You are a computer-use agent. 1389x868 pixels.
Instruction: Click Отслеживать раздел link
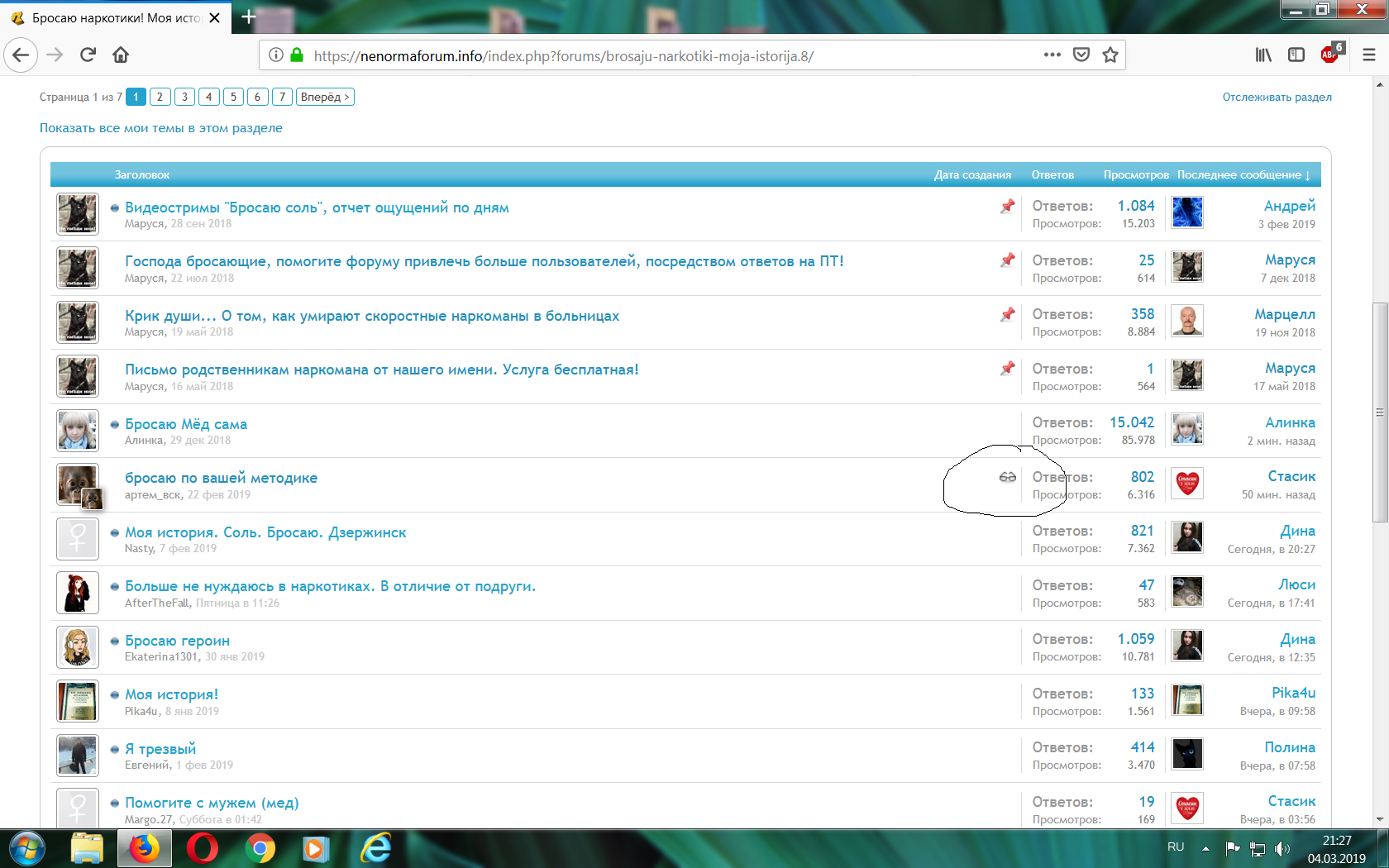(x=1277, y=97)
